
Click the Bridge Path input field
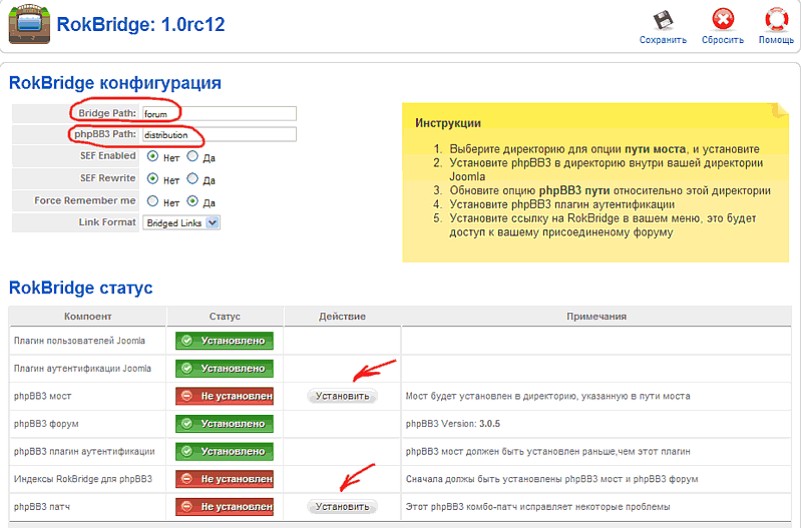pos(219,113)
